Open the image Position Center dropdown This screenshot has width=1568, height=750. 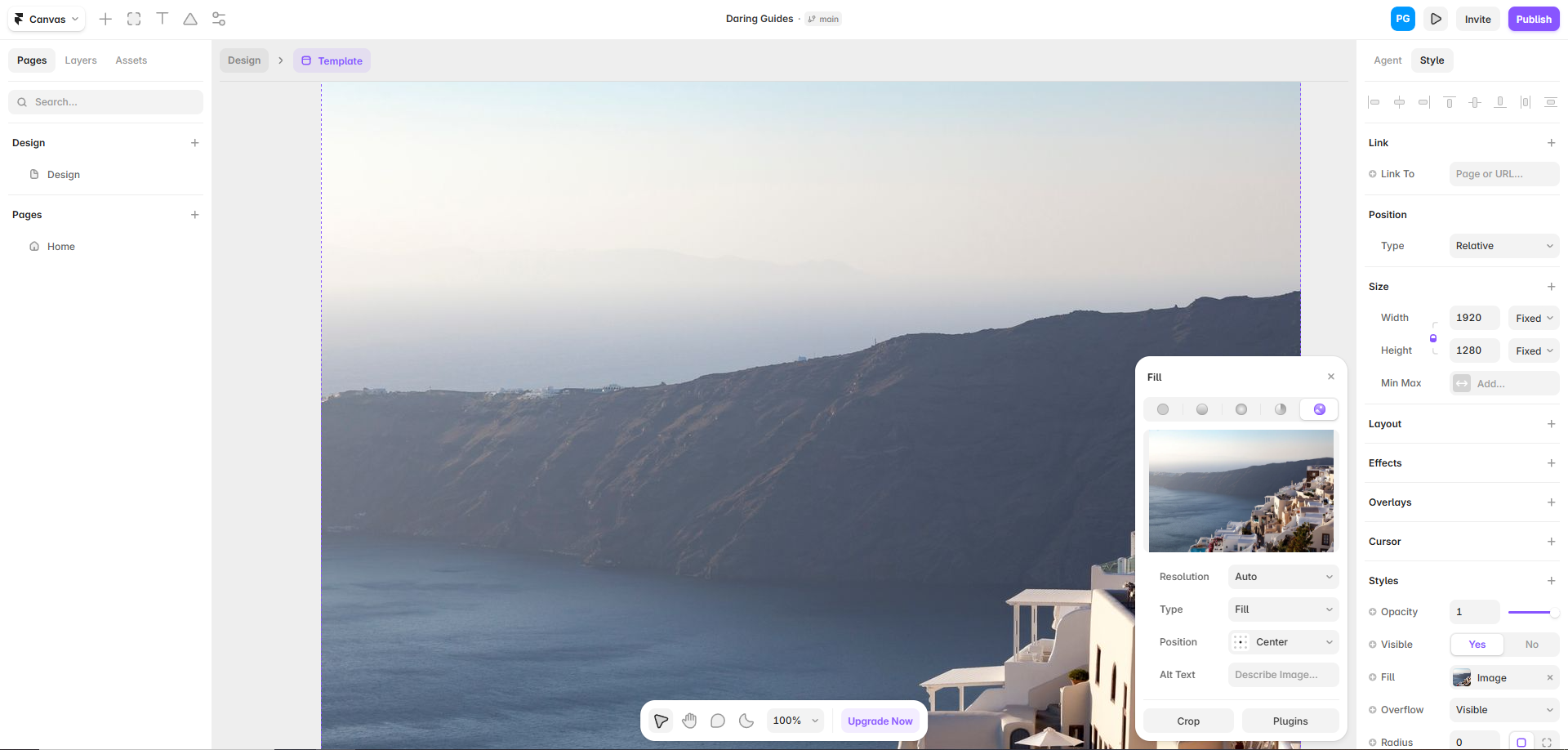(1284, 642)
